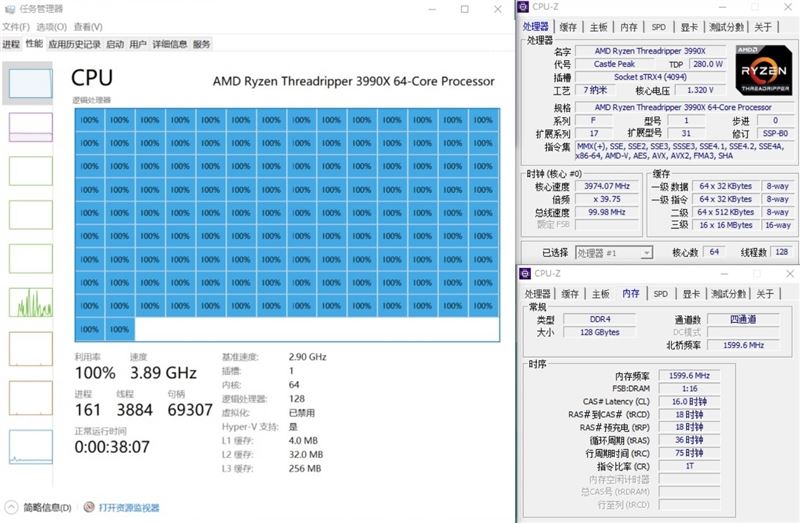Select the CPU graph thumbnail in sidebar

click(31, 83)
